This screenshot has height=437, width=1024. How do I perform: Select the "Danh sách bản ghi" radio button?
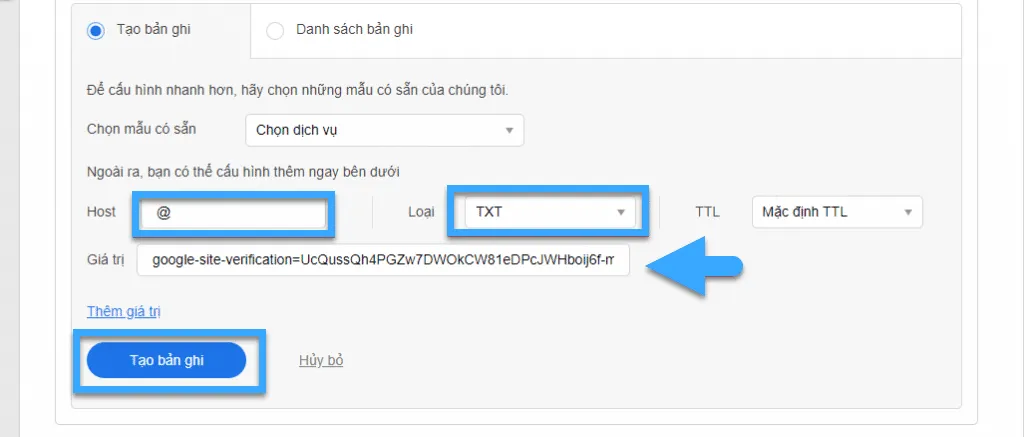click(x=275, y=31)
